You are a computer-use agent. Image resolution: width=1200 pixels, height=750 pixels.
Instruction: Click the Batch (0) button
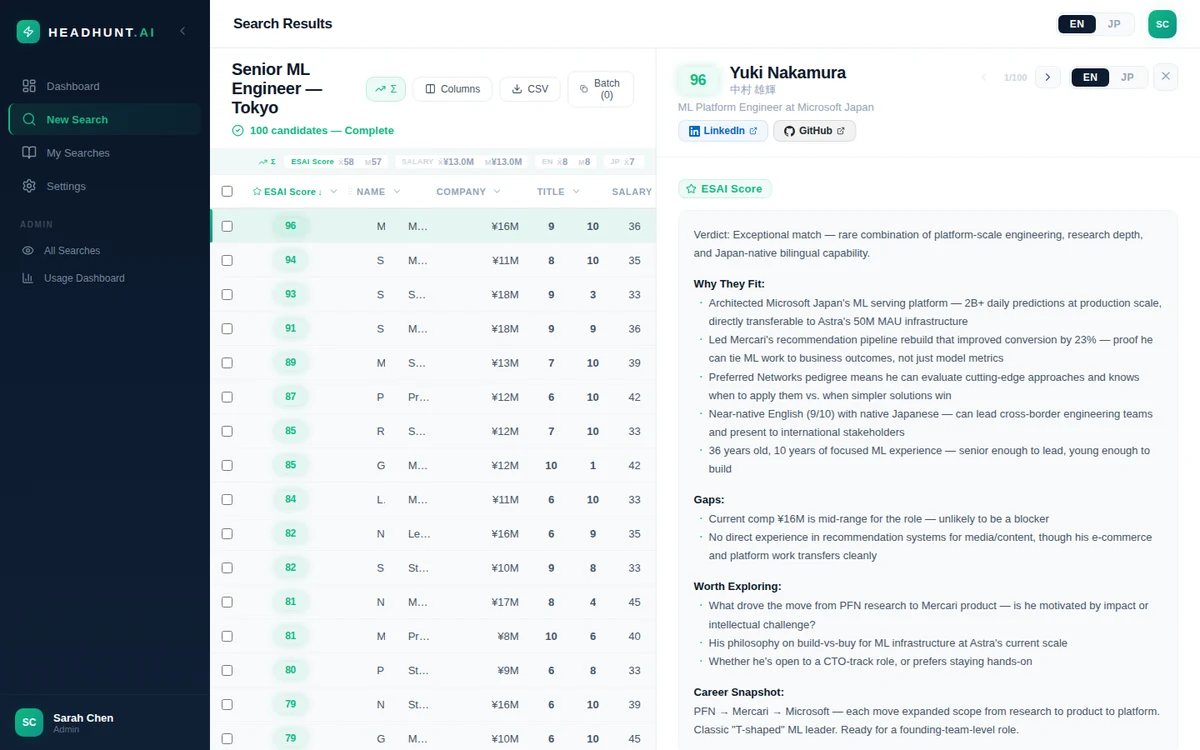tap(600, 88)
